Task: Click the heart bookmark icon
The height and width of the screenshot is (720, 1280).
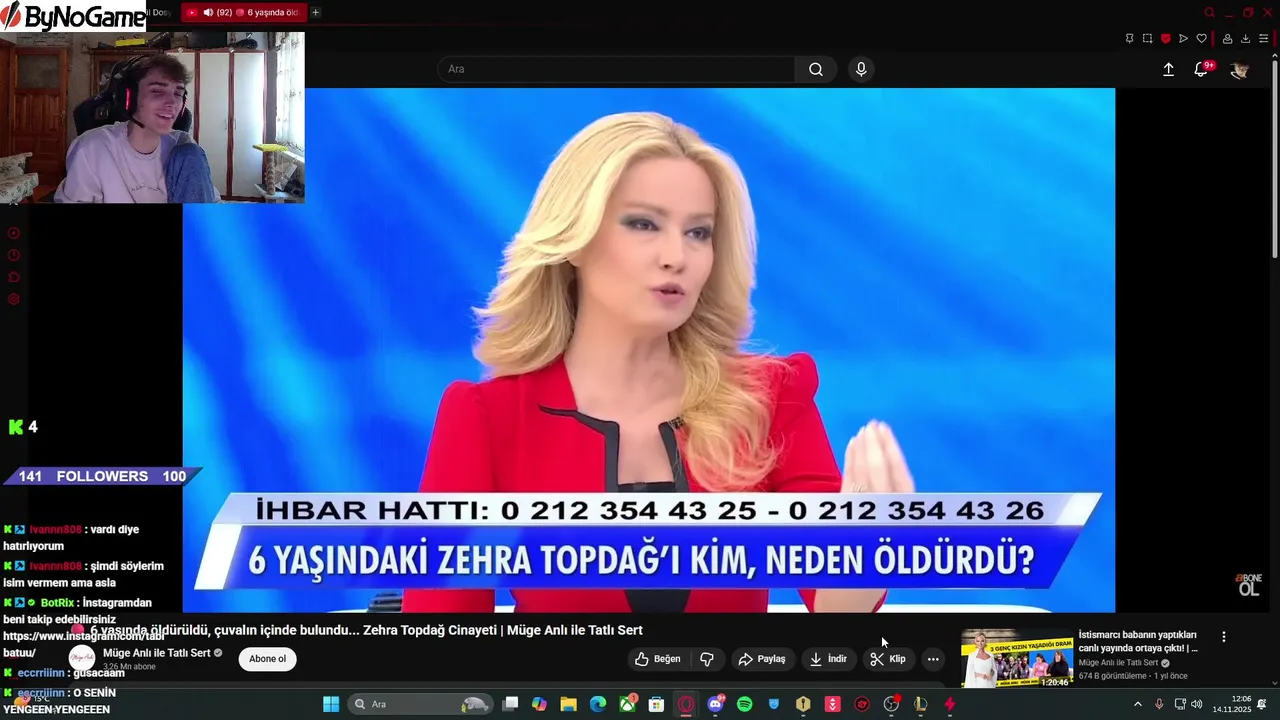Action: pyautogui.click(x=1201, y=39)
